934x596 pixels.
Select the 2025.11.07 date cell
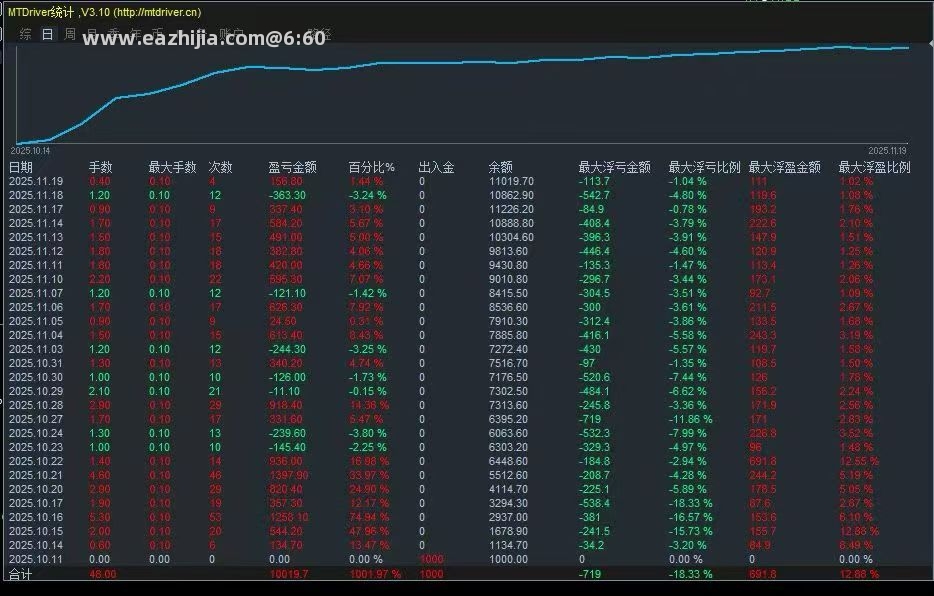[36, 293]
